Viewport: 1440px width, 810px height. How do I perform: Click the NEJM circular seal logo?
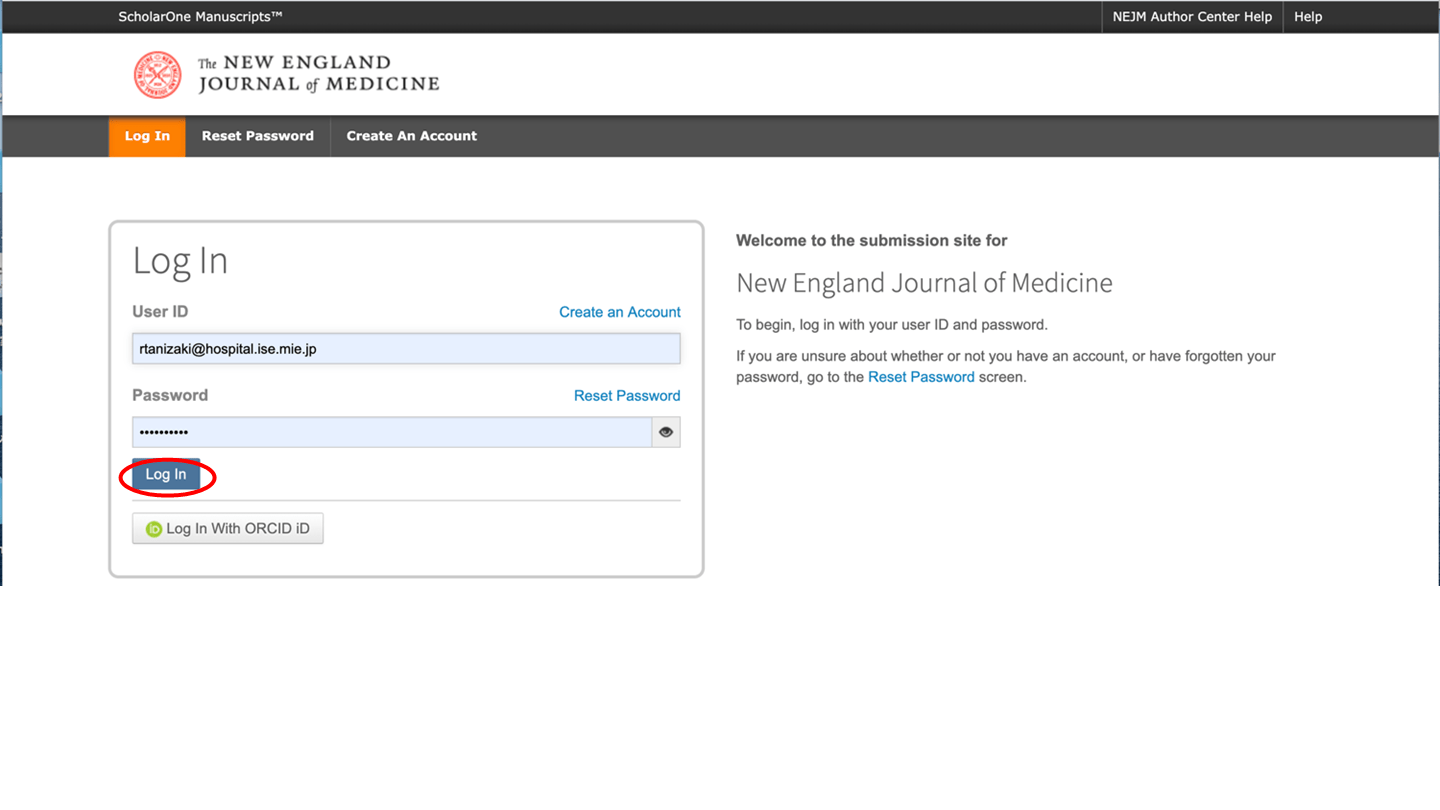pos(158,75)
